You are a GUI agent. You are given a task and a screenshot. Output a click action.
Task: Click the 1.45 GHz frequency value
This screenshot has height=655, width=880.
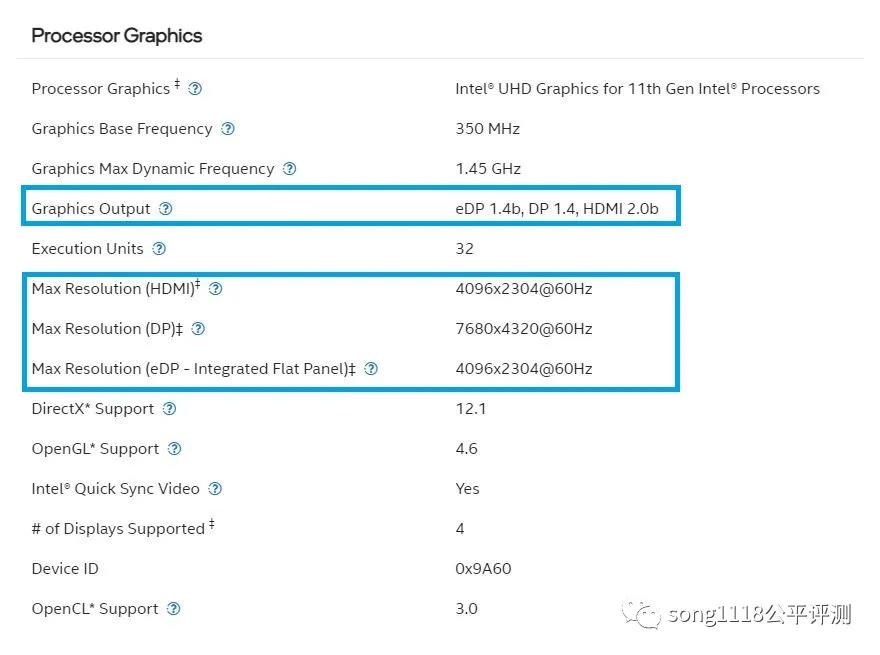click(x=488, y=168)
